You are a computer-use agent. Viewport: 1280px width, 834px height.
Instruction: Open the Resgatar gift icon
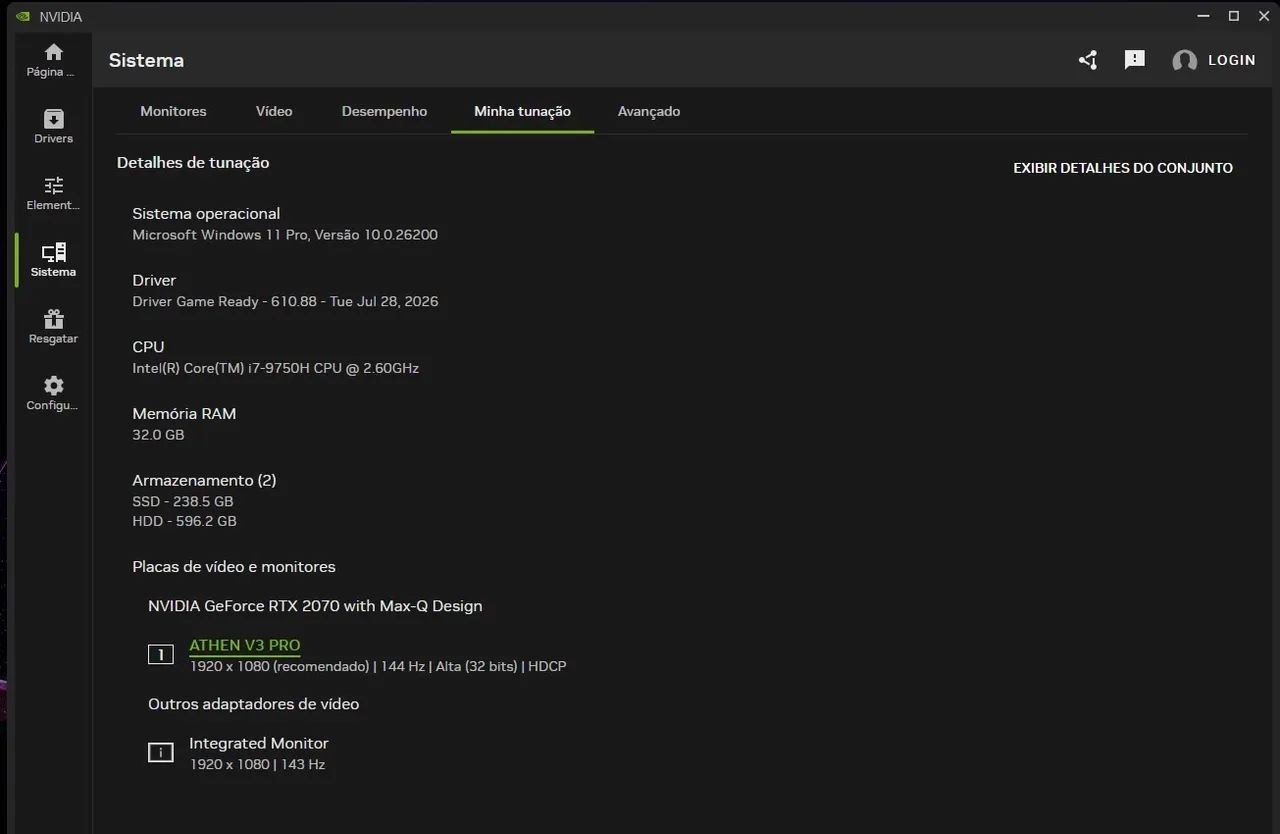click(x=54, y=319)
